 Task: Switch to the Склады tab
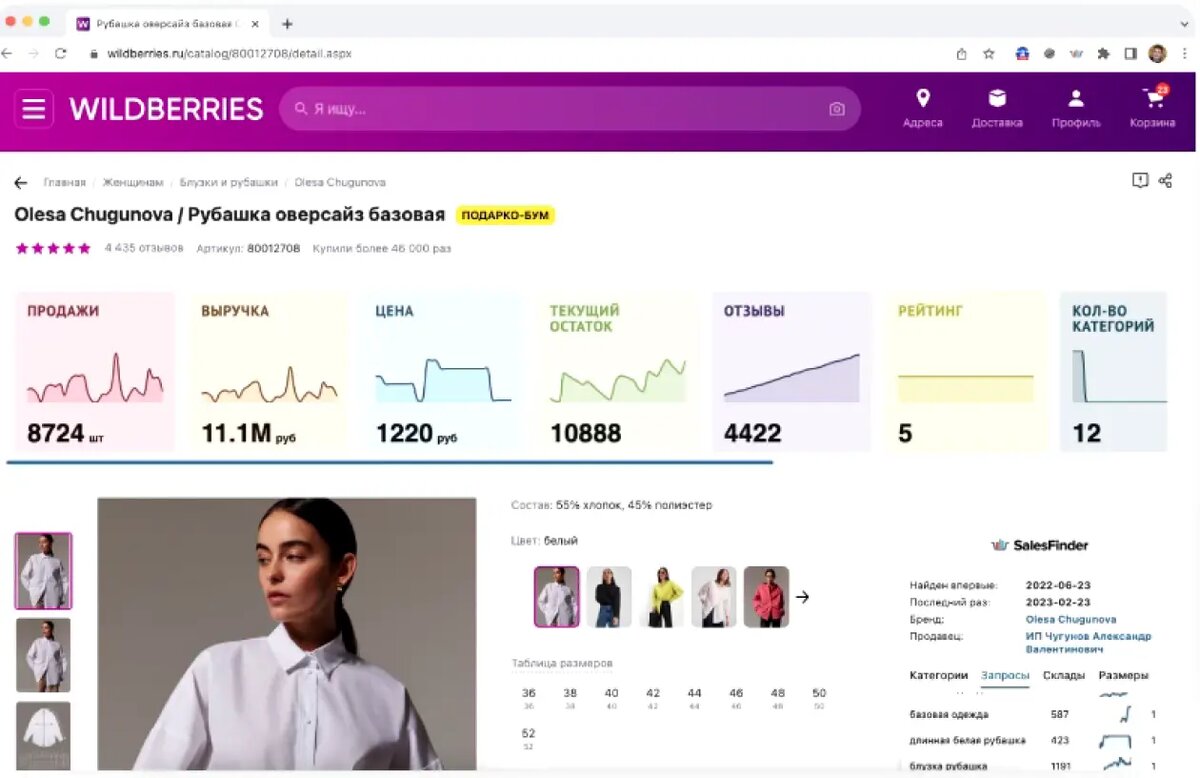coord(1064,675)
